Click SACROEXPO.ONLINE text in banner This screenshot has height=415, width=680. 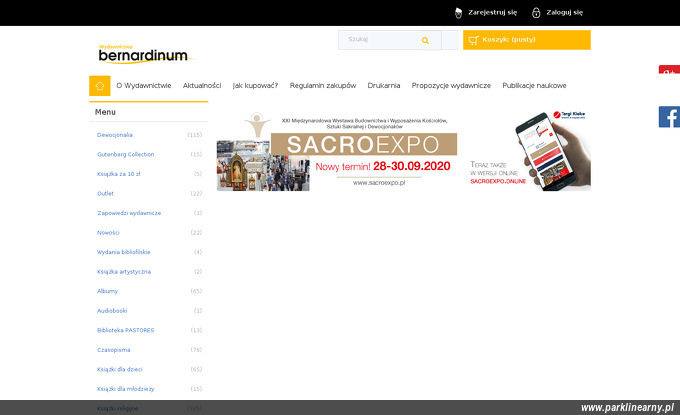point(498,181)
